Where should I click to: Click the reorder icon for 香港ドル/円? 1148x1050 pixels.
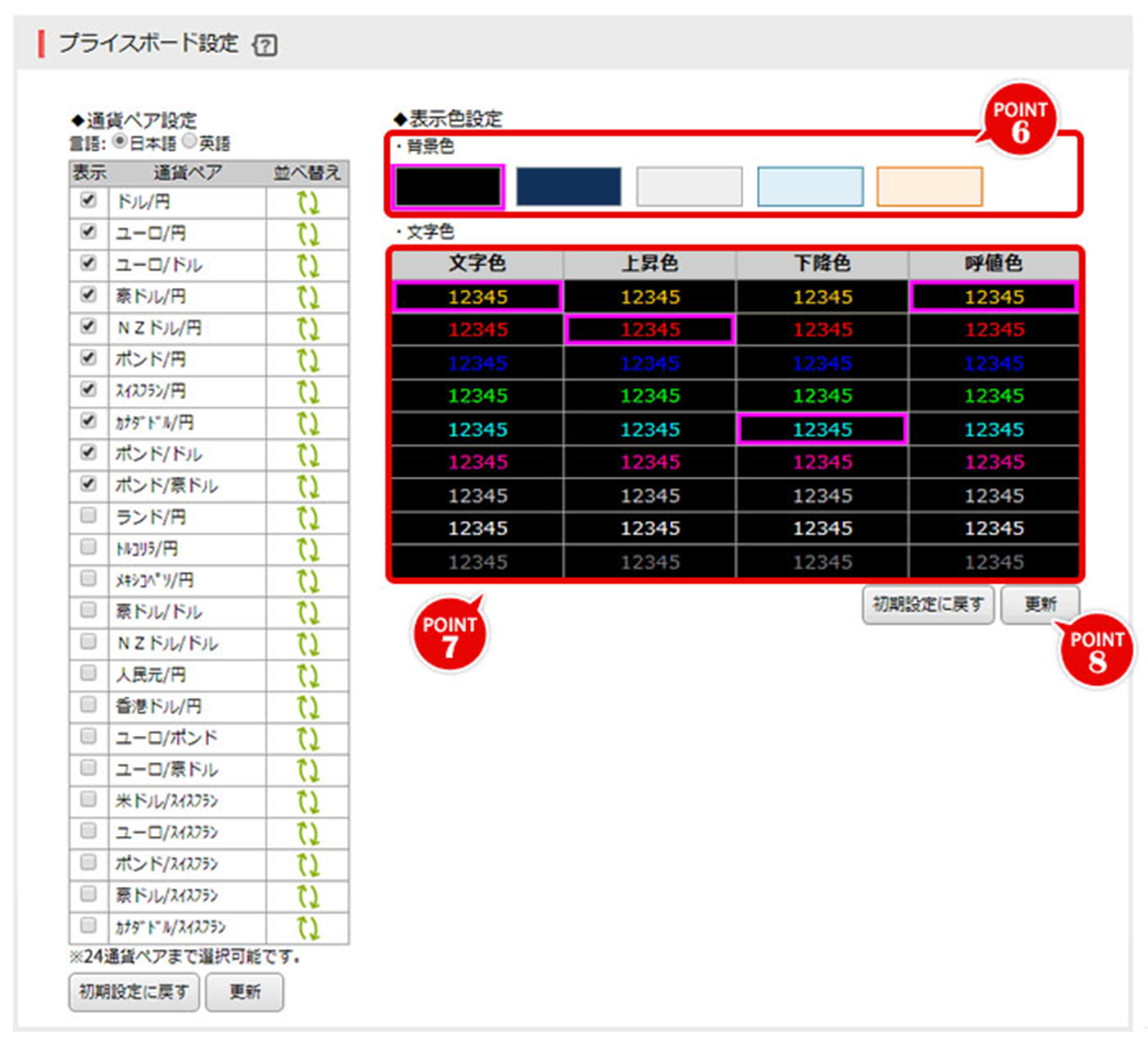pos(307,706)
